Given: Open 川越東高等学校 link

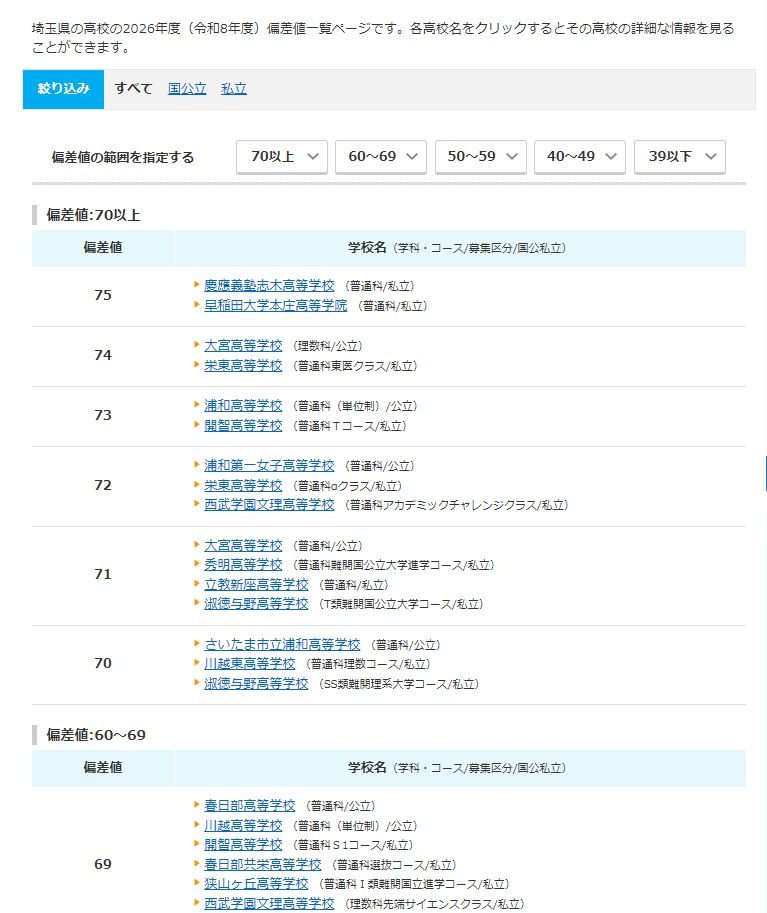Looking at the screenshot, I should pyautogui.click(x=249, y=664).
